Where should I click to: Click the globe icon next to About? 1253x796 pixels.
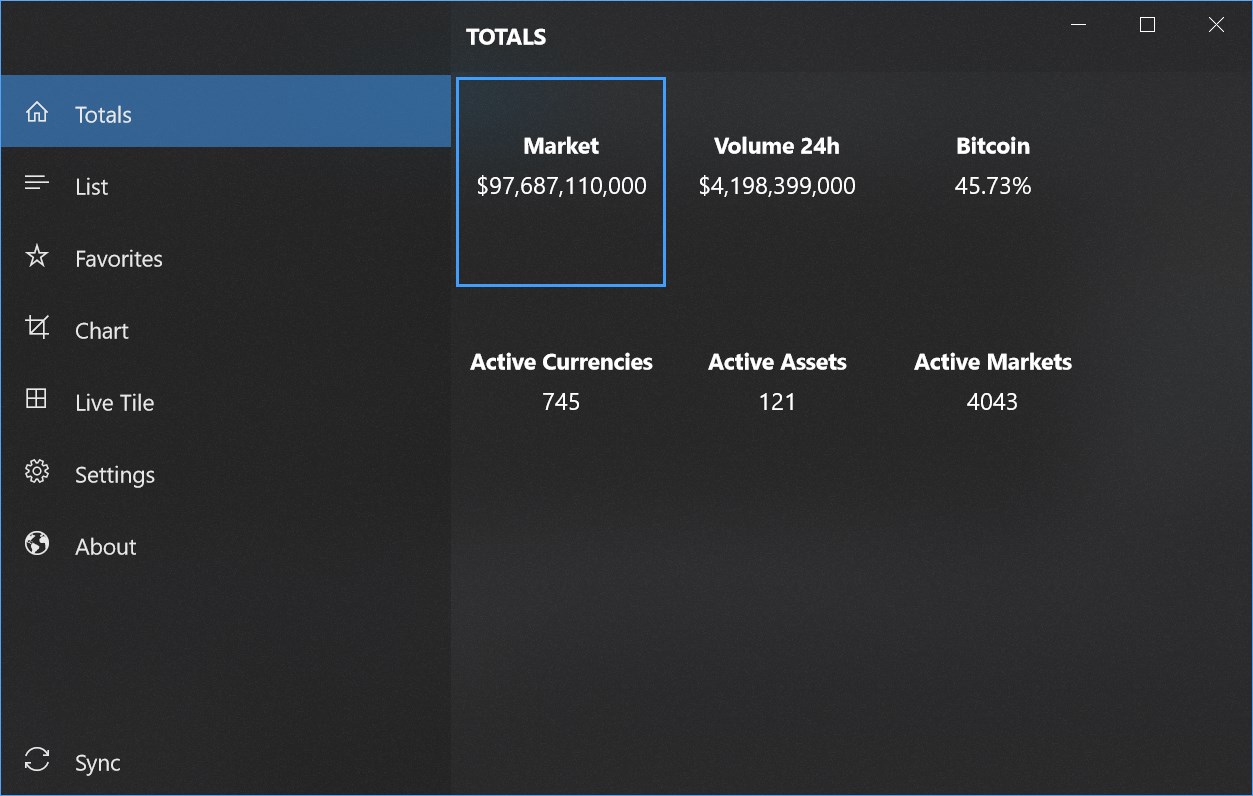click(x=37, y=545)
